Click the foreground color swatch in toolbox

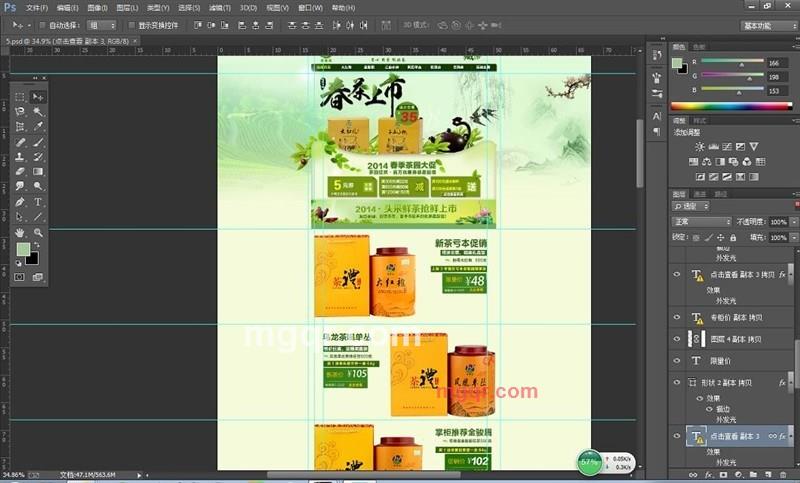click(x=23, y=249)
